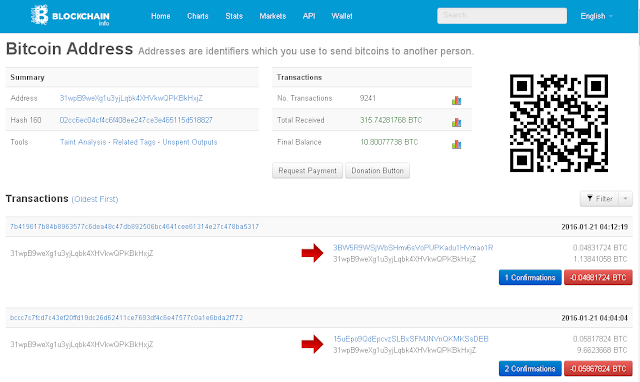The image size is (640, 382).
Task: Open transaction hash 7b419617b84b...
Action: pos(134,227)
